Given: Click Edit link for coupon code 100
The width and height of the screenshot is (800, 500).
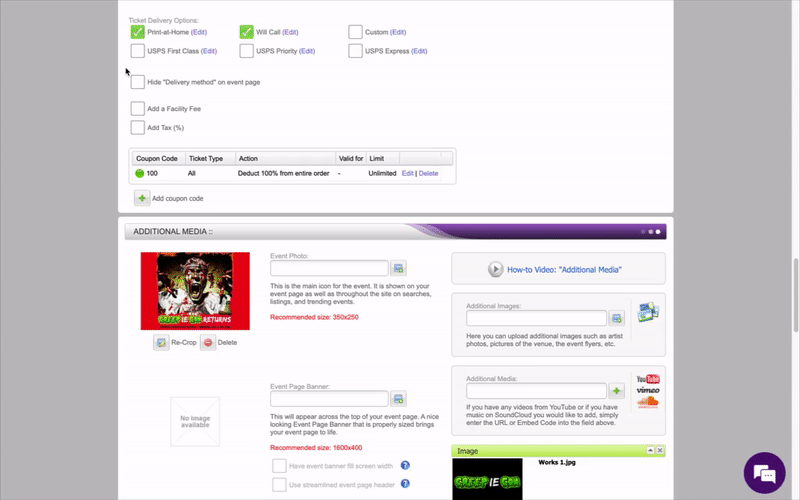Looking at the screenshot, I should point(407,173).
